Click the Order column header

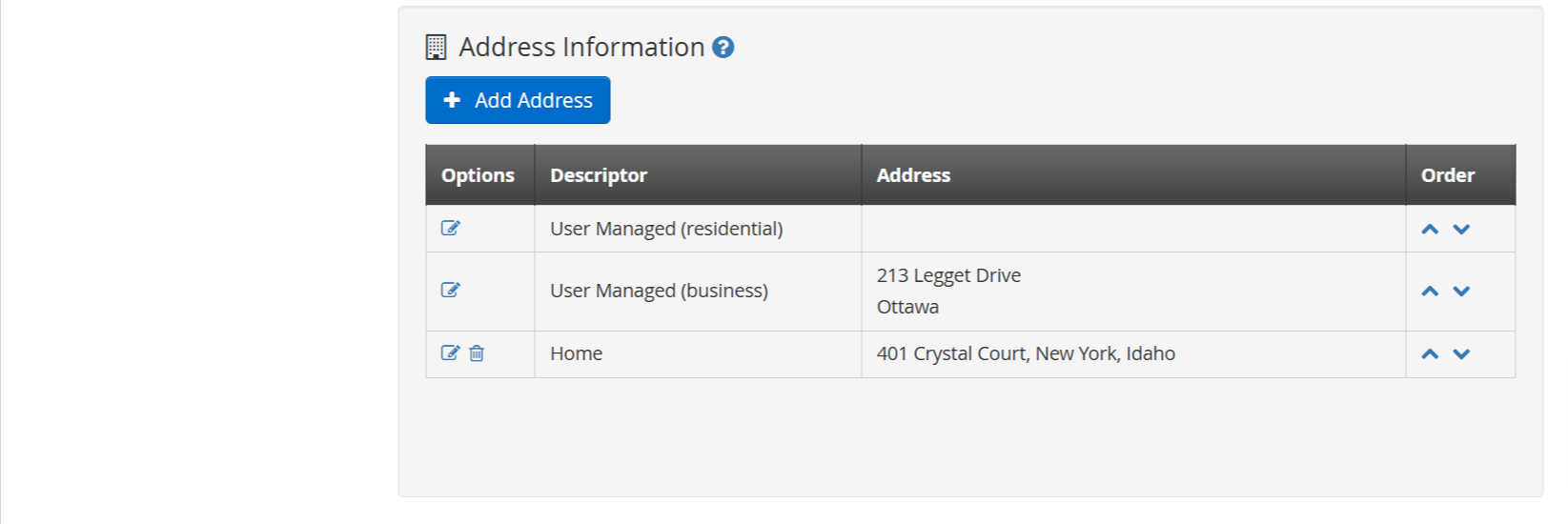[1460, 174]
